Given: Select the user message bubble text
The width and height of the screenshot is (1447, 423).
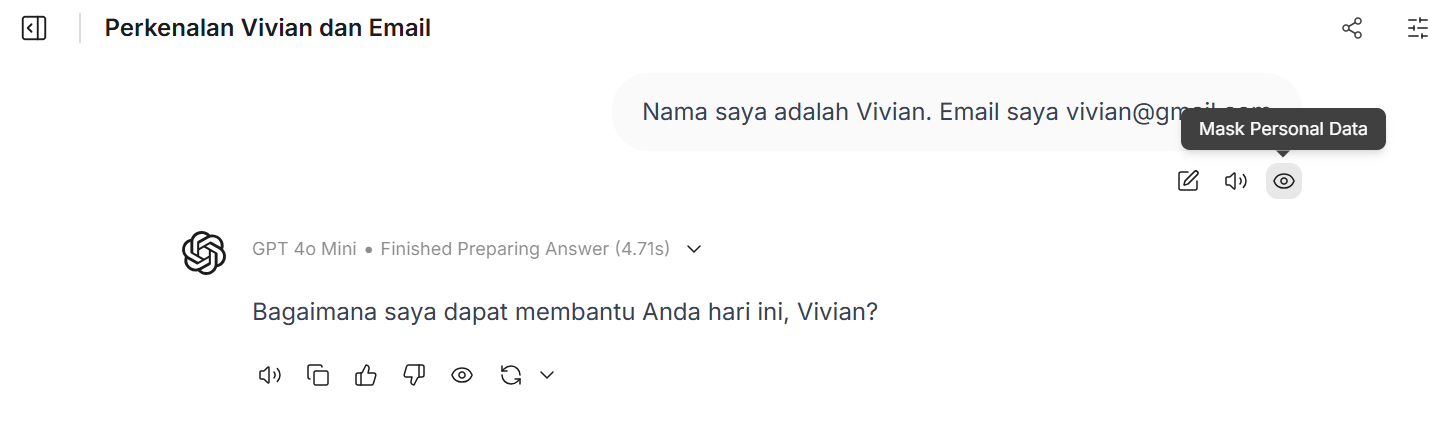Looking at the screenshot, I should (900, 111).
